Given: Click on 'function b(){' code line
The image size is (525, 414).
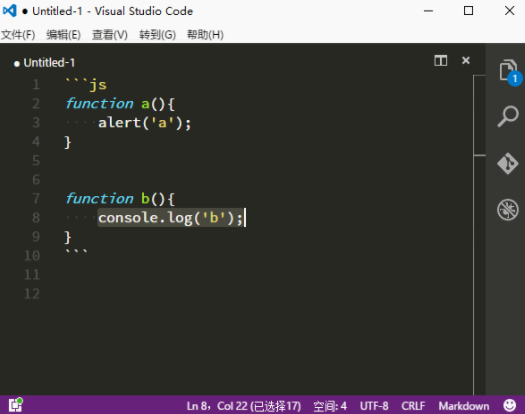Looking at the screenshot, I should coord(120,199).
